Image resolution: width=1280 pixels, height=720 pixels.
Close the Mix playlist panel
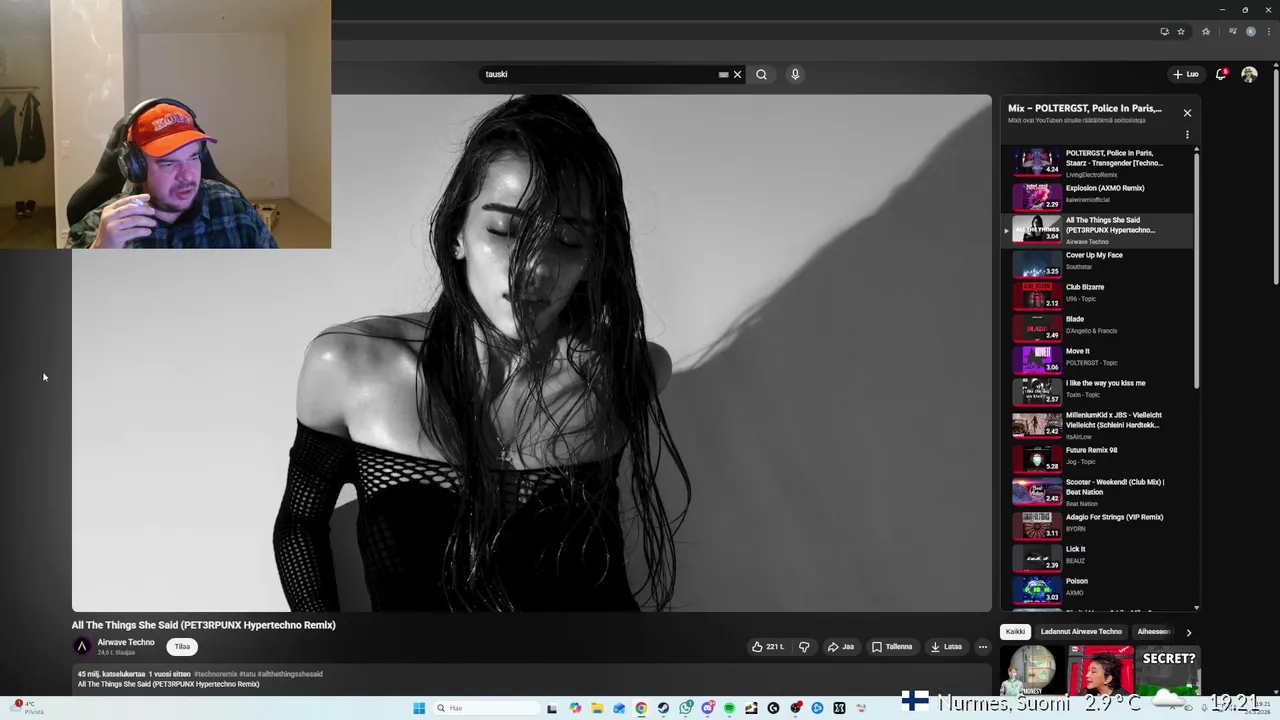coord(1187,113)
